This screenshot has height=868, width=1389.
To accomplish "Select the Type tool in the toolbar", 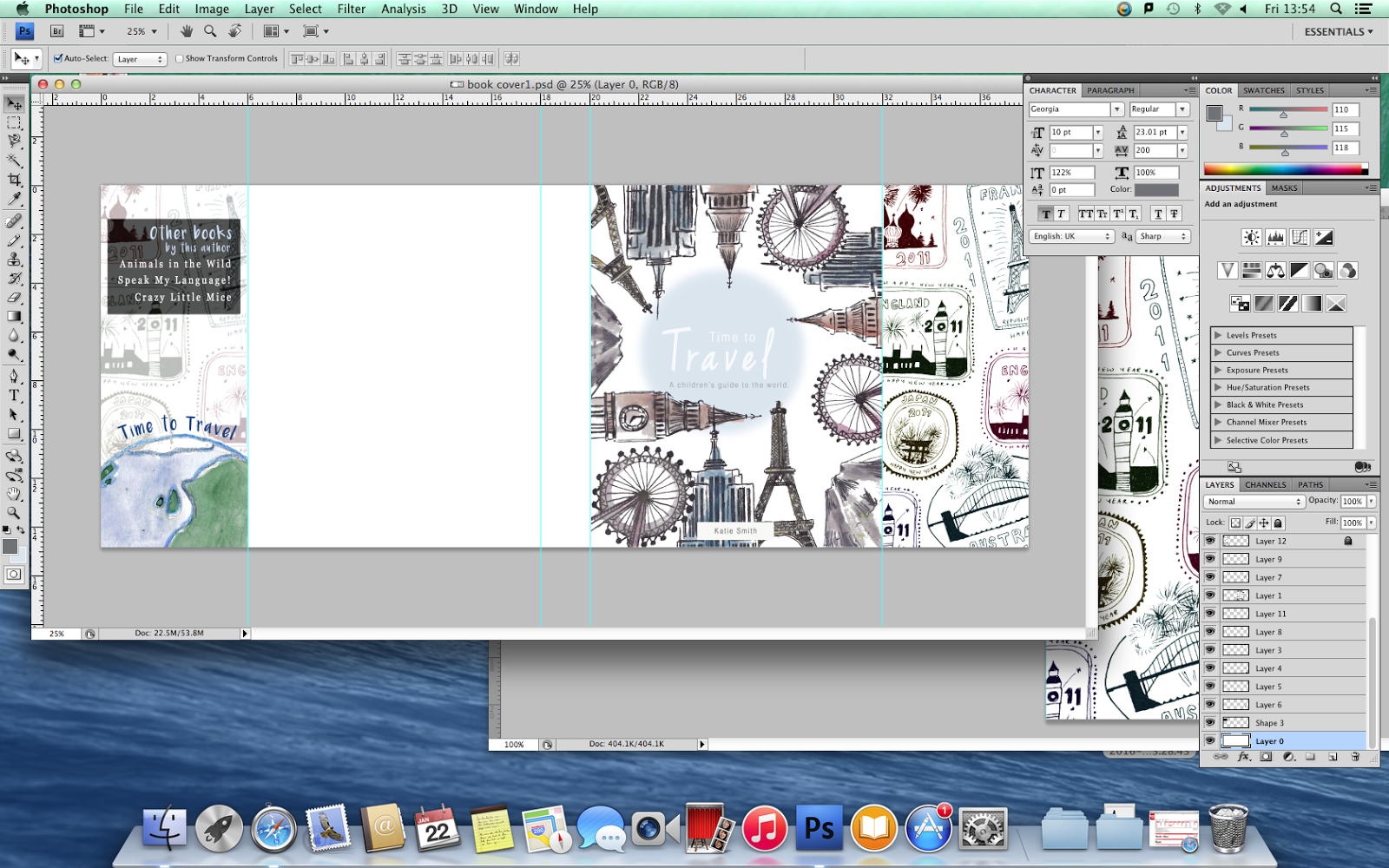I will [14, 395].
